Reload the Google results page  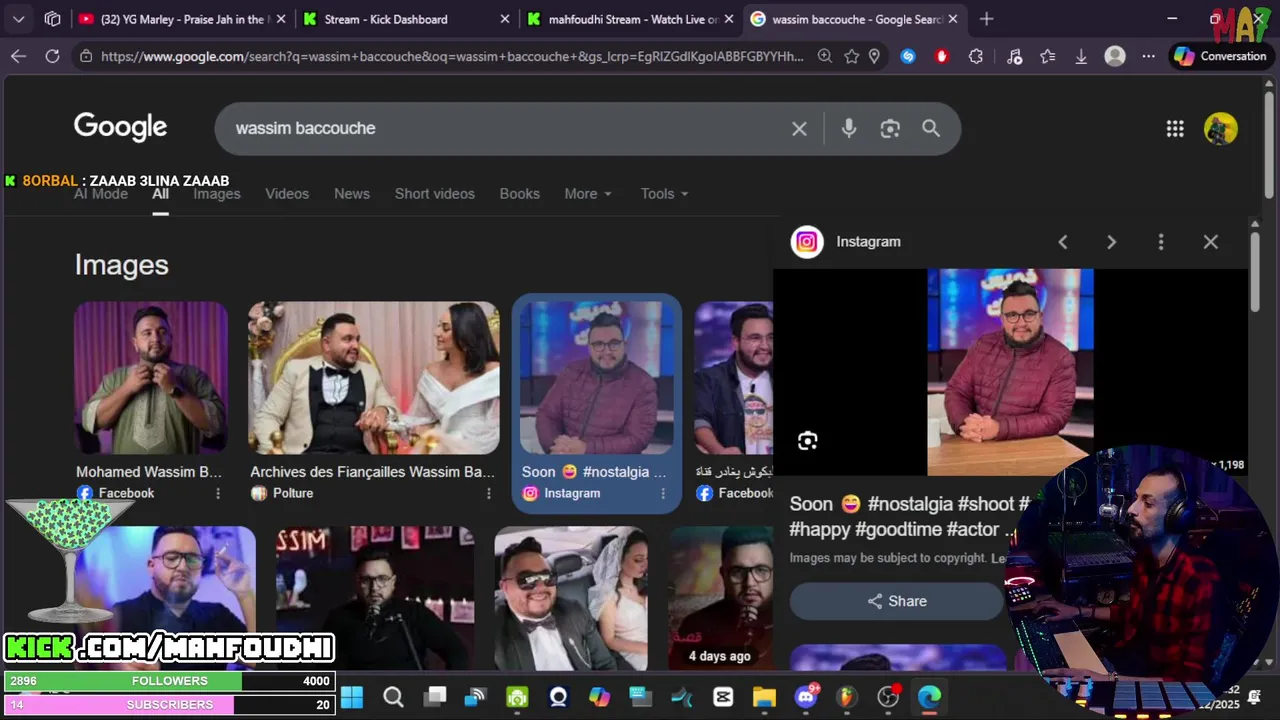click(x=52, y=56)
